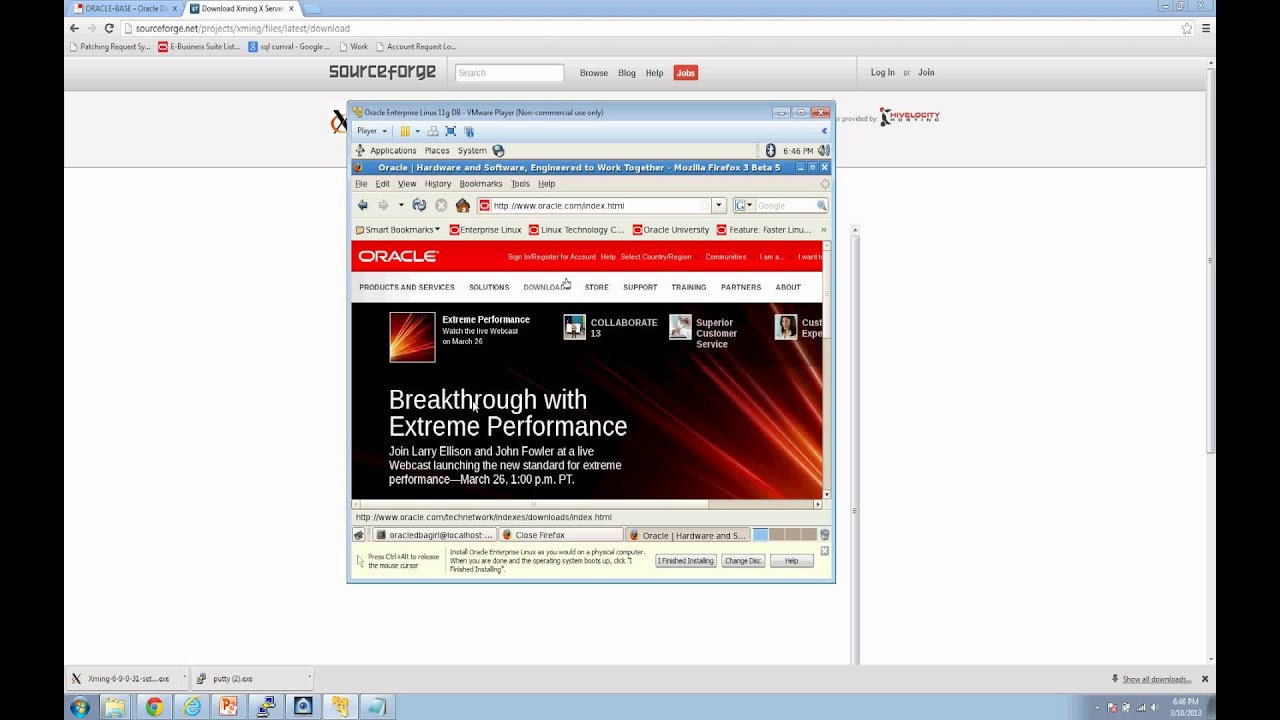Open the Firefox File menu
Viewport: 1280px width, 720px height.
point(361,184)
